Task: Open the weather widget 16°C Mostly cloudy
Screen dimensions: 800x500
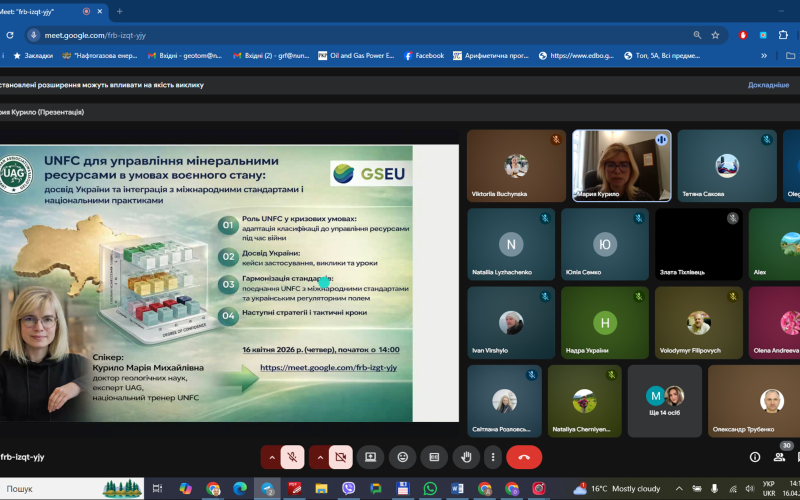Action: pyautogui.click(x=616, y=489)
